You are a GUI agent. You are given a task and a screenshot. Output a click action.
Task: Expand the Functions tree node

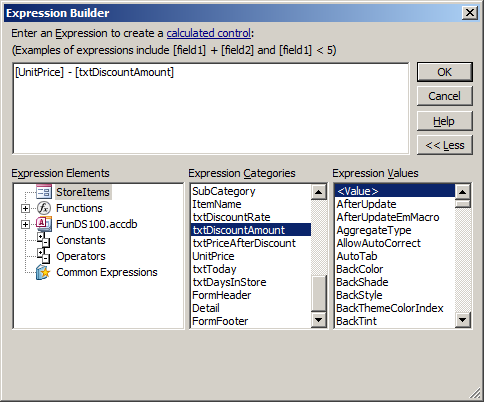[x=25, y=208]
